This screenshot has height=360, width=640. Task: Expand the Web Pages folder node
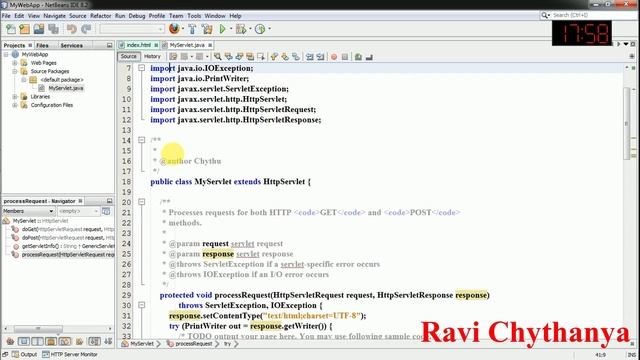coord(15,63)
